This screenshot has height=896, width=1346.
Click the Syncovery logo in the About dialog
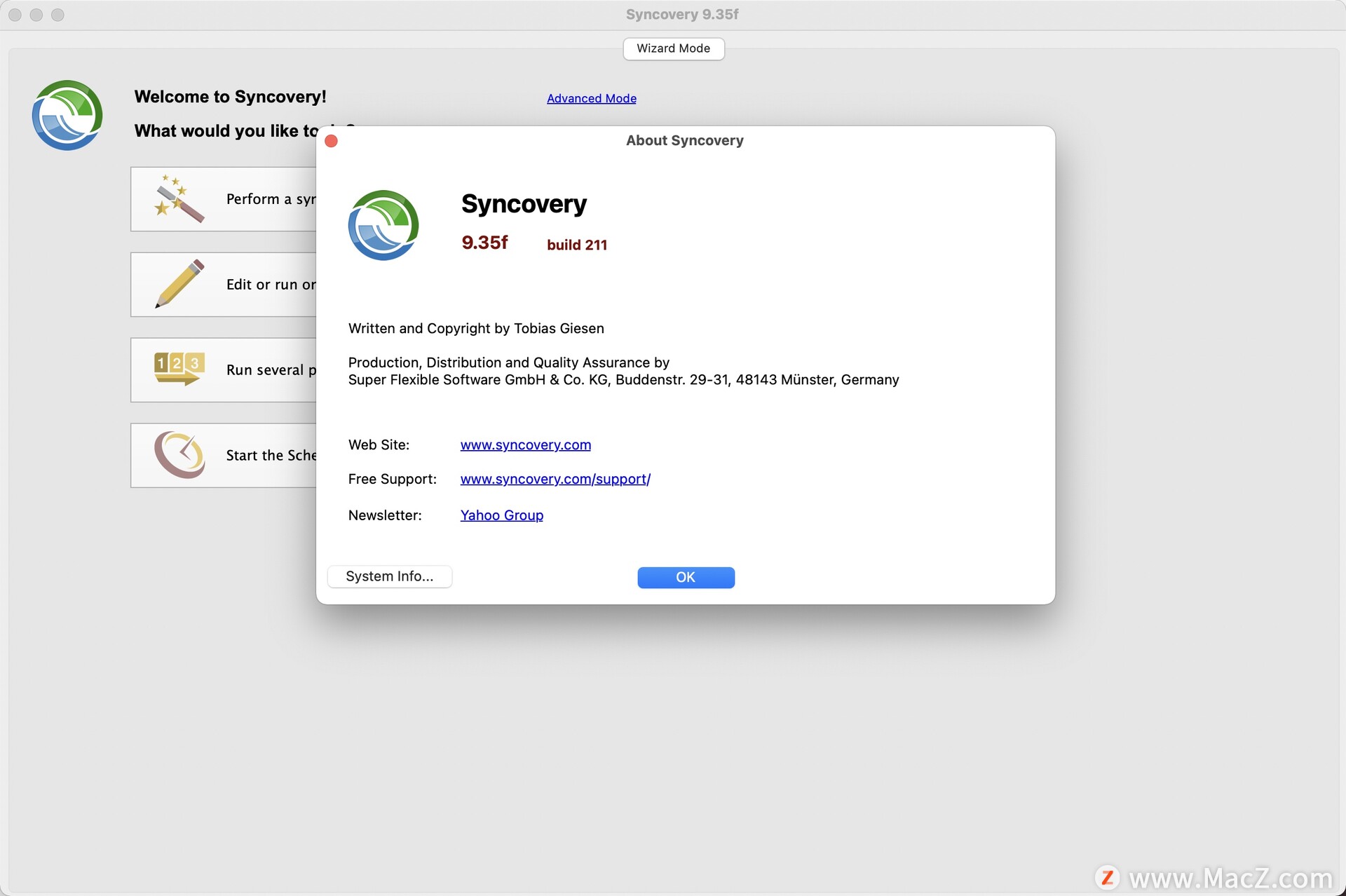(x=383, y=225)
